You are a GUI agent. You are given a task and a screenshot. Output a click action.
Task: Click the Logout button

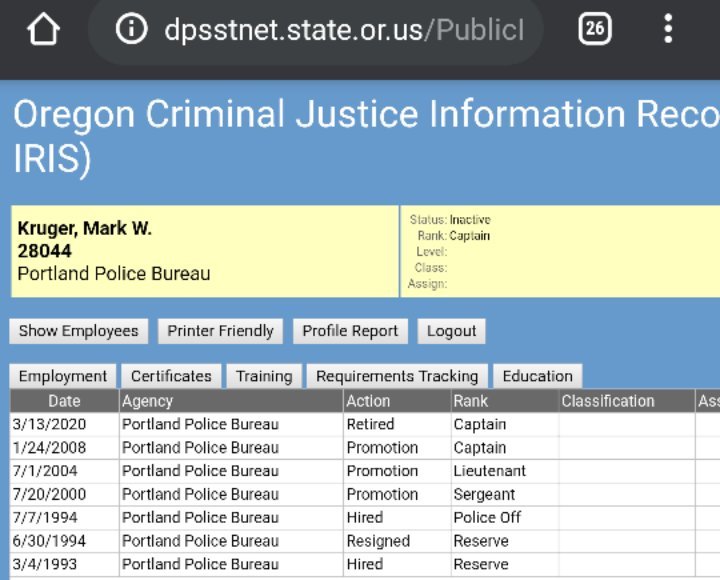(x=451, y=331)
